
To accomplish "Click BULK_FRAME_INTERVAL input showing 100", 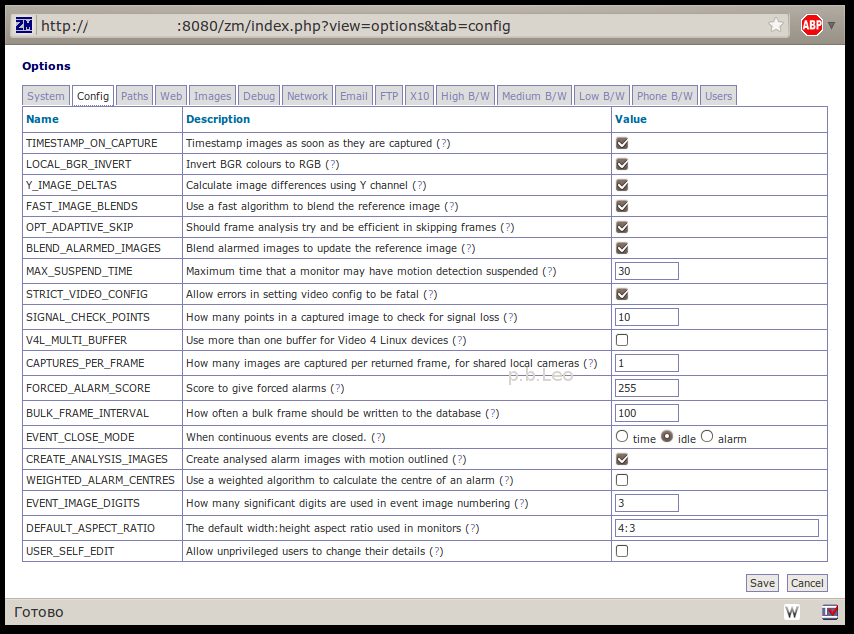I will 646,413.
